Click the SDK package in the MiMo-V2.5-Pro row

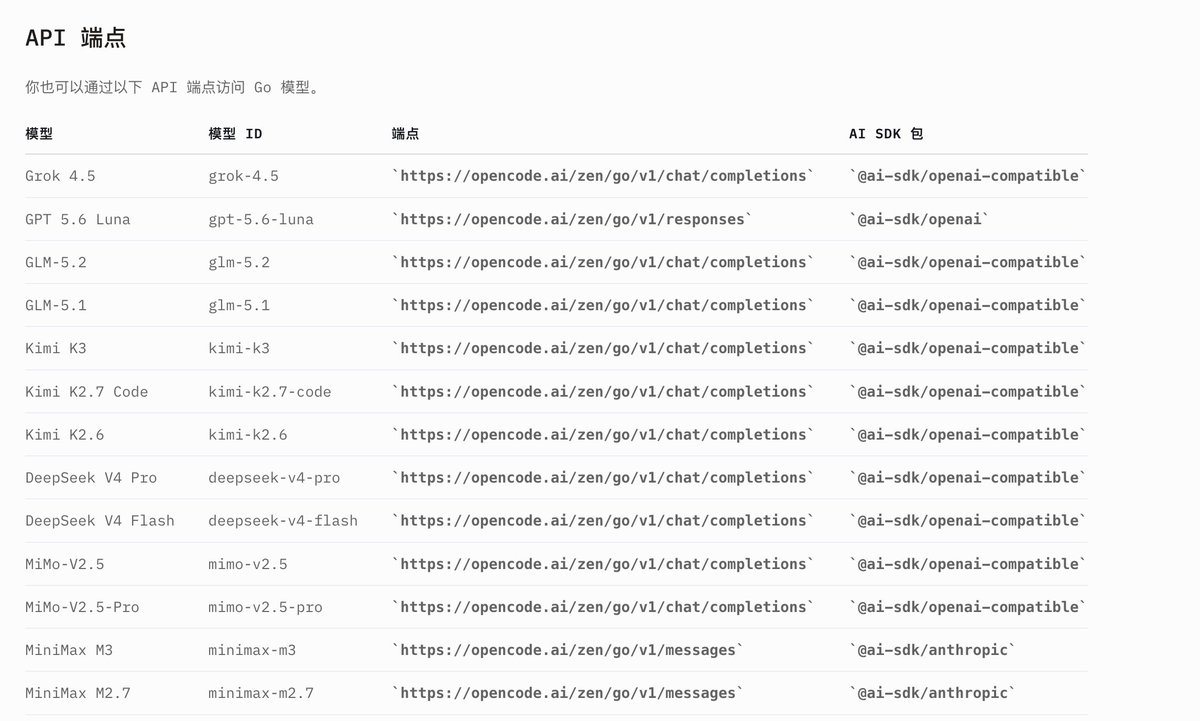pyautogui.click(x=967, y=607)
